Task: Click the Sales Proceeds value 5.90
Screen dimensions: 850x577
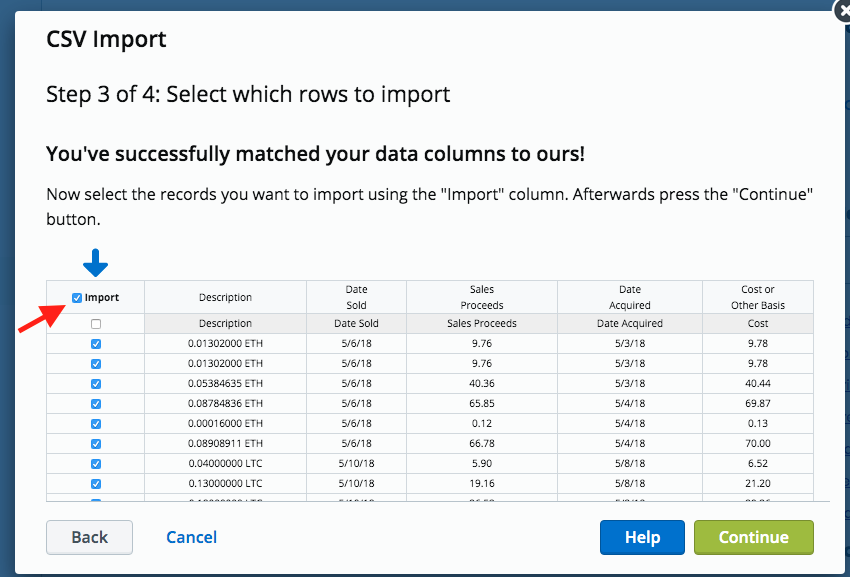Action: pos(482,464)
